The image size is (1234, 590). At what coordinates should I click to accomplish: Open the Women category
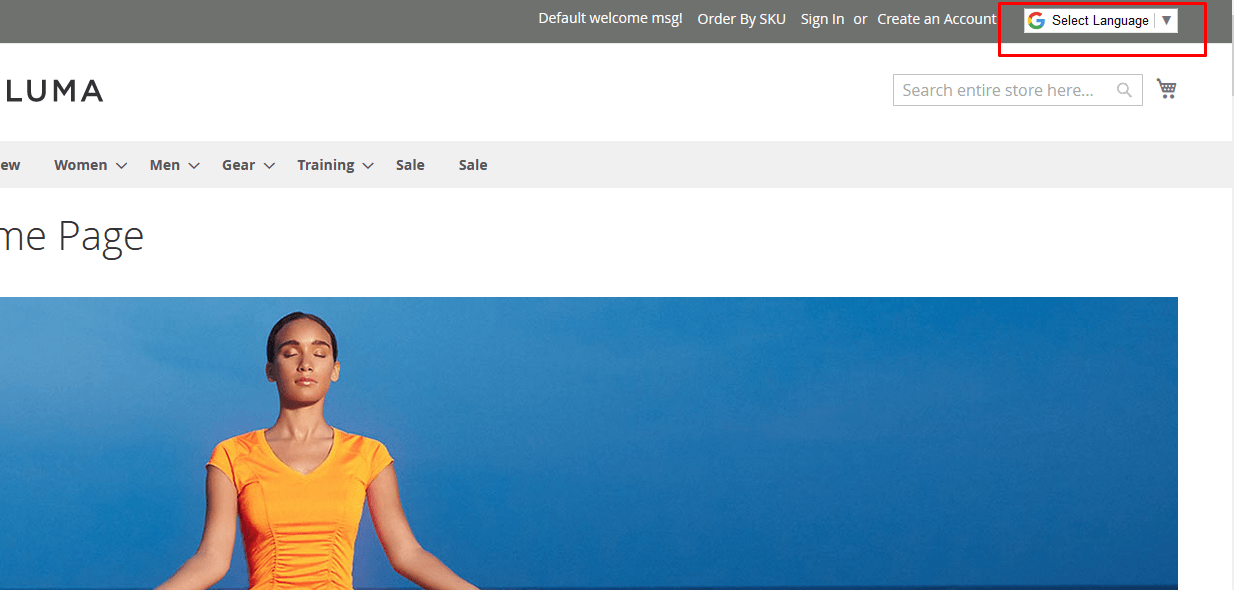80,165
